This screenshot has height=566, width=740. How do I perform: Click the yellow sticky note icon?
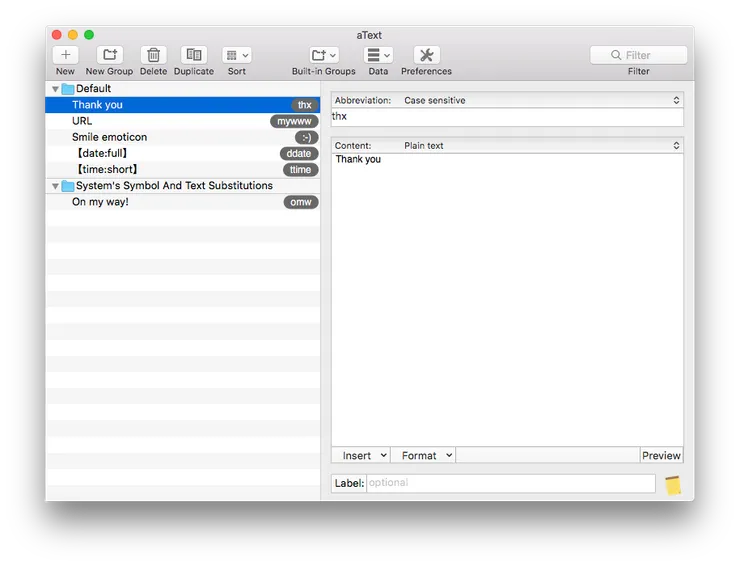[673, 485]
